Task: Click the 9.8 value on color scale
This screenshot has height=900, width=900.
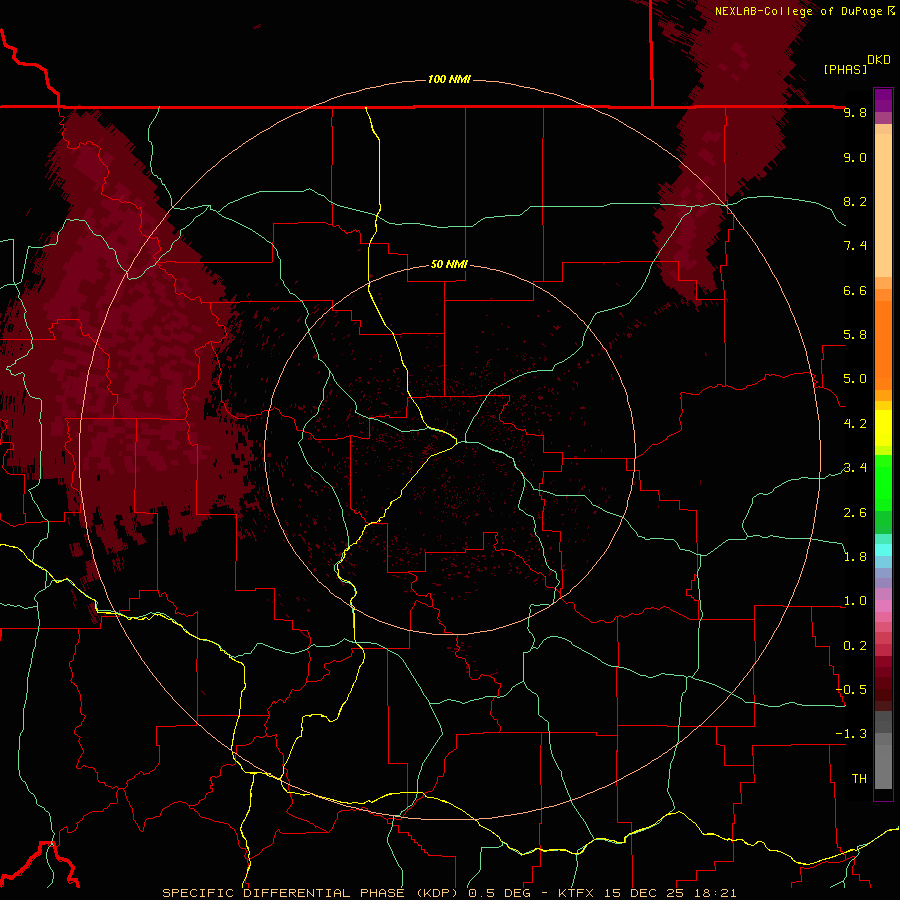Action: click(x=855, y=113)
